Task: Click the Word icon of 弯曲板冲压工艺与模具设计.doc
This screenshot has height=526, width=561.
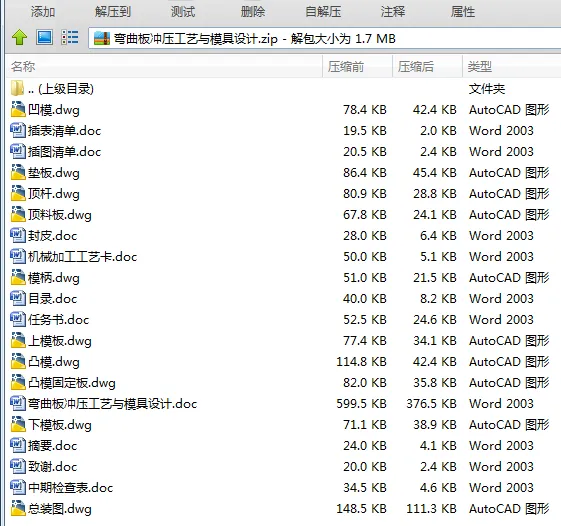Action: pos(18,403)
